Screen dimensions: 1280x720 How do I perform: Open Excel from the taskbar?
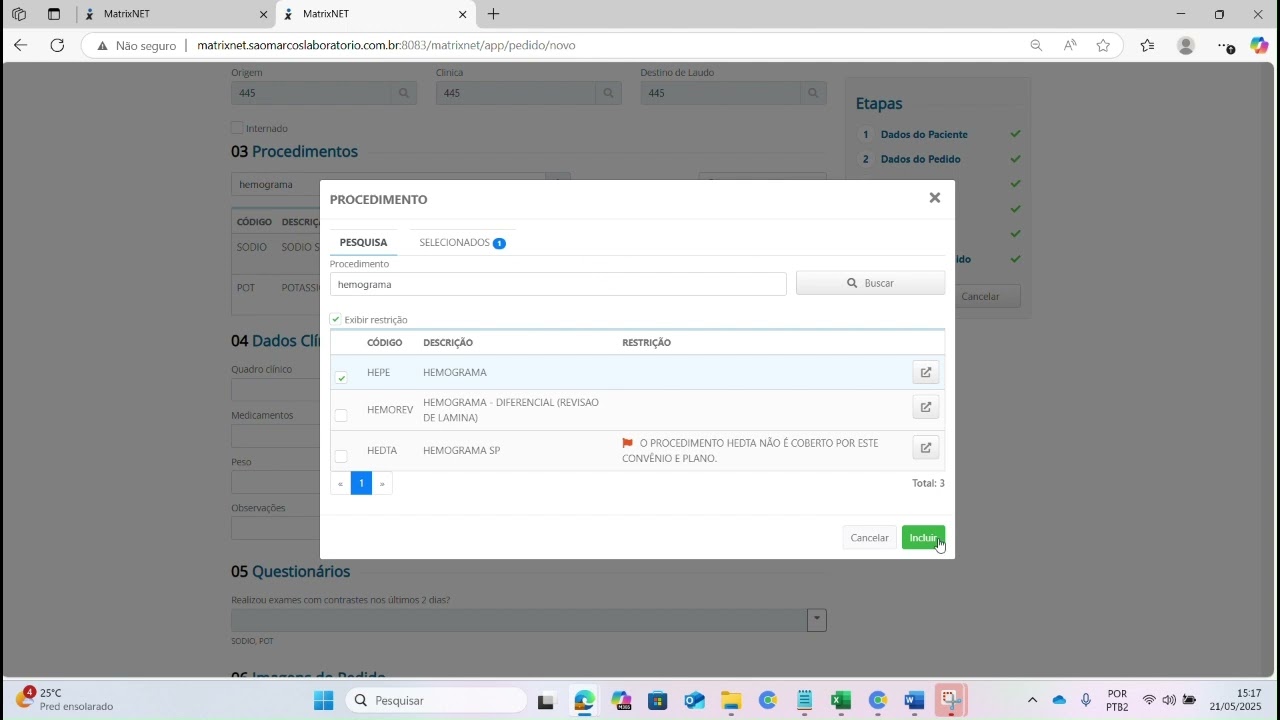click(x=841, y=701)
